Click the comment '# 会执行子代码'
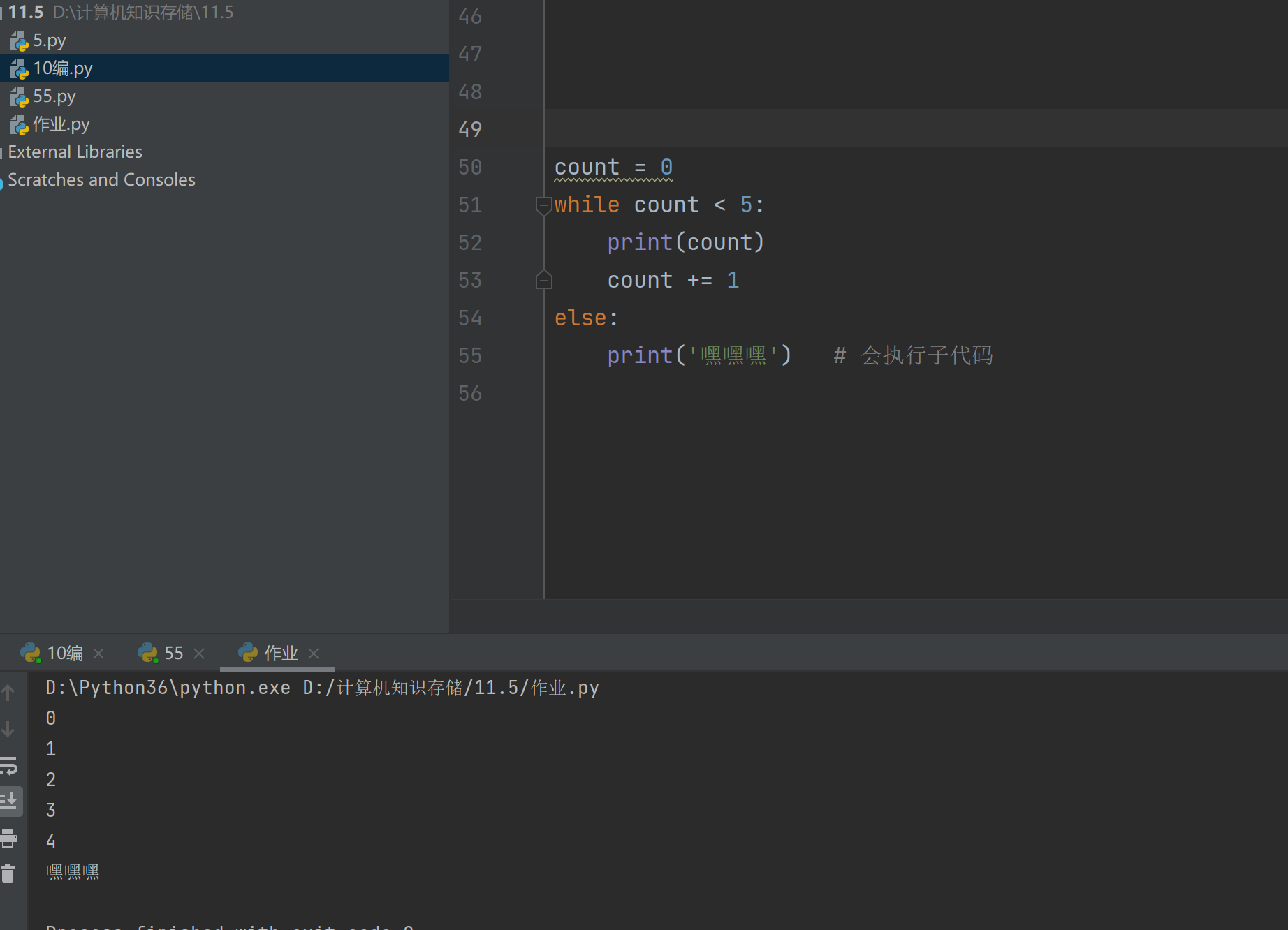1288x930 pixels. pyautogui.click(x=913, y=356)
